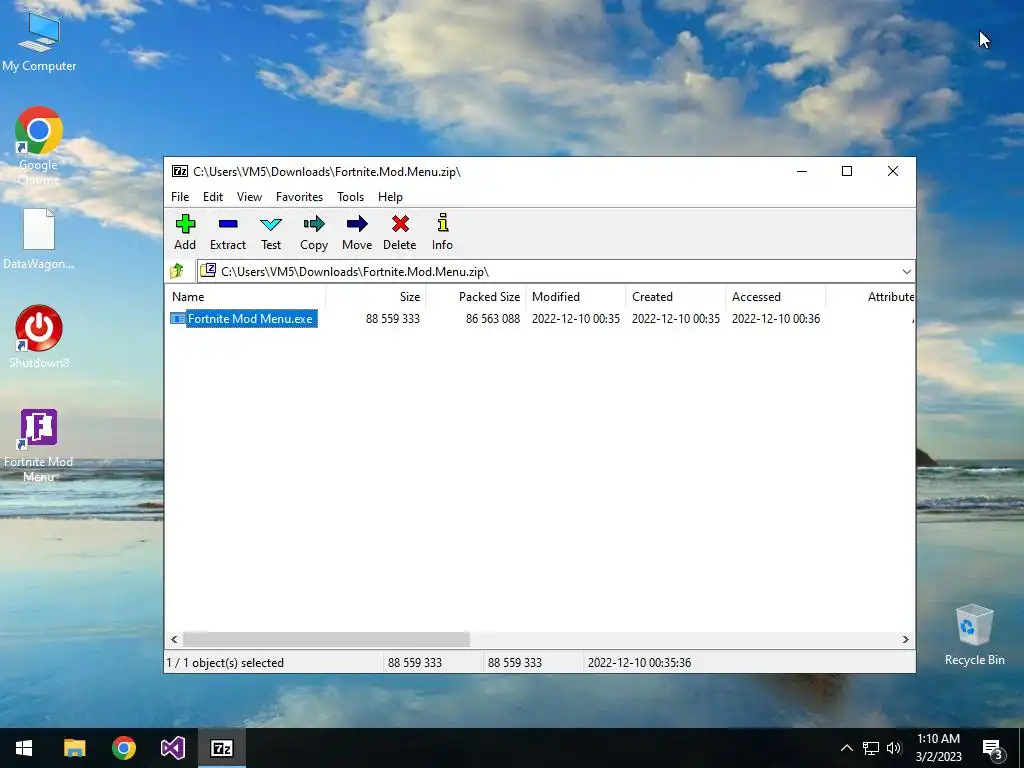Image resolution: width=1024 pixels, height=768 pixels.
Task: Select the DataWagon file on desktop
Action: [39, 239]
